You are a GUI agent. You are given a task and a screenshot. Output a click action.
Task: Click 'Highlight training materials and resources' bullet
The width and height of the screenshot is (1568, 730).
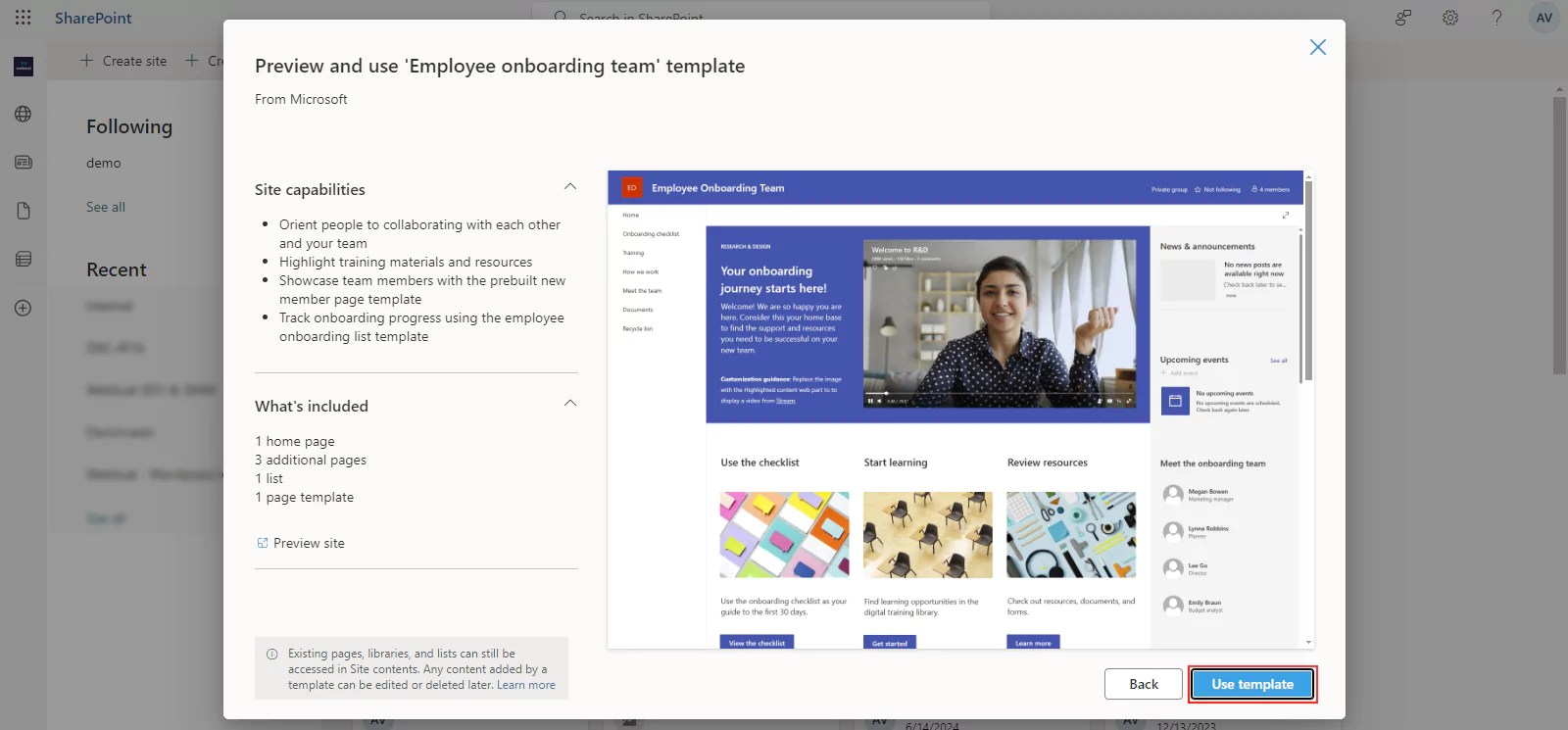pyautogui.click(x=406, y=262)
